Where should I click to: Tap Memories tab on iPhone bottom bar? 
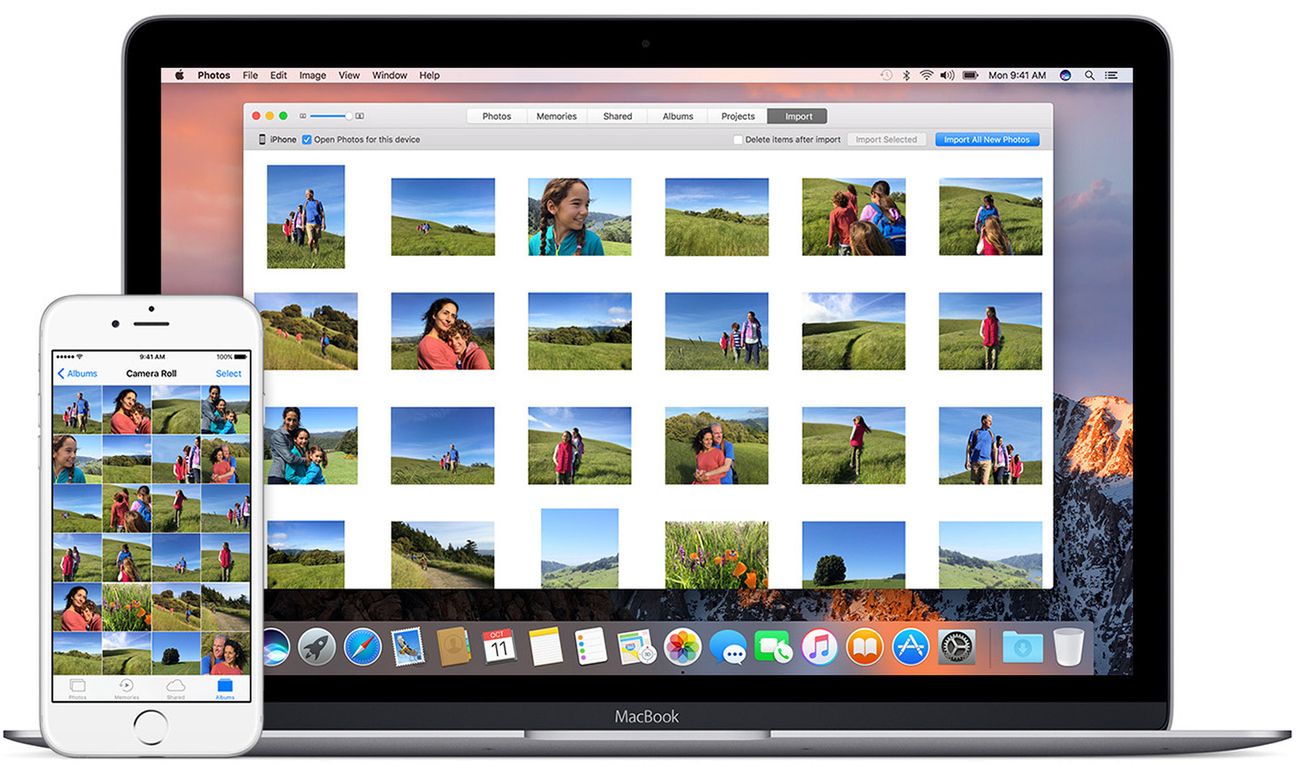[x=126, y=688]
